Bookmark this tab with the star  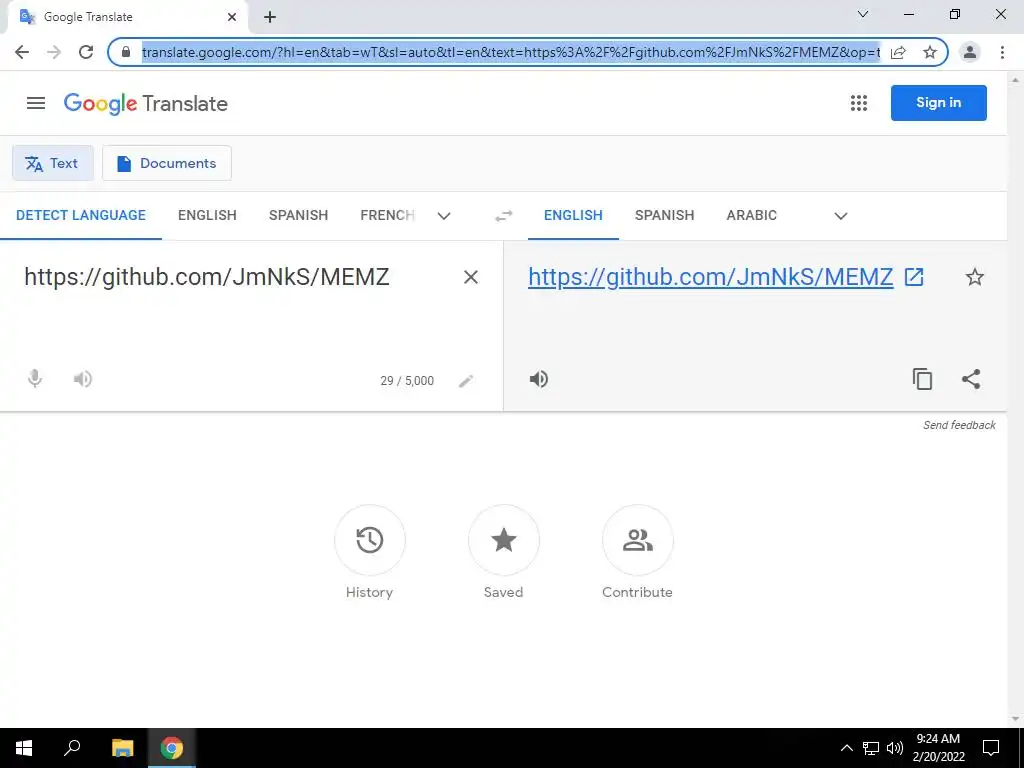tap(930, 52)
